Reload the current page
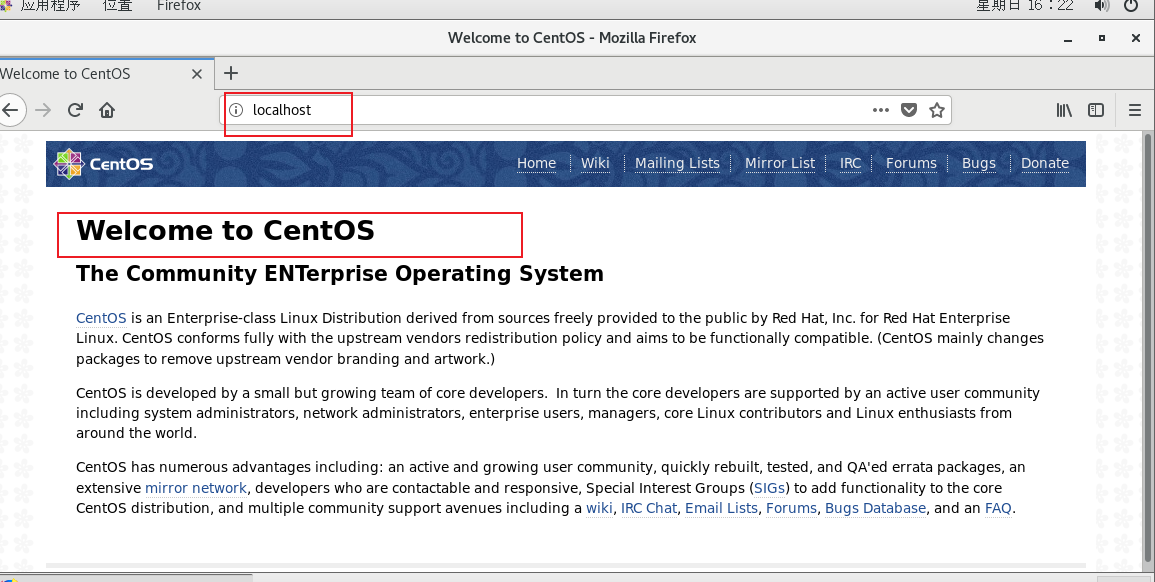This screenshot has height=582, width=1155. [75, 111]
